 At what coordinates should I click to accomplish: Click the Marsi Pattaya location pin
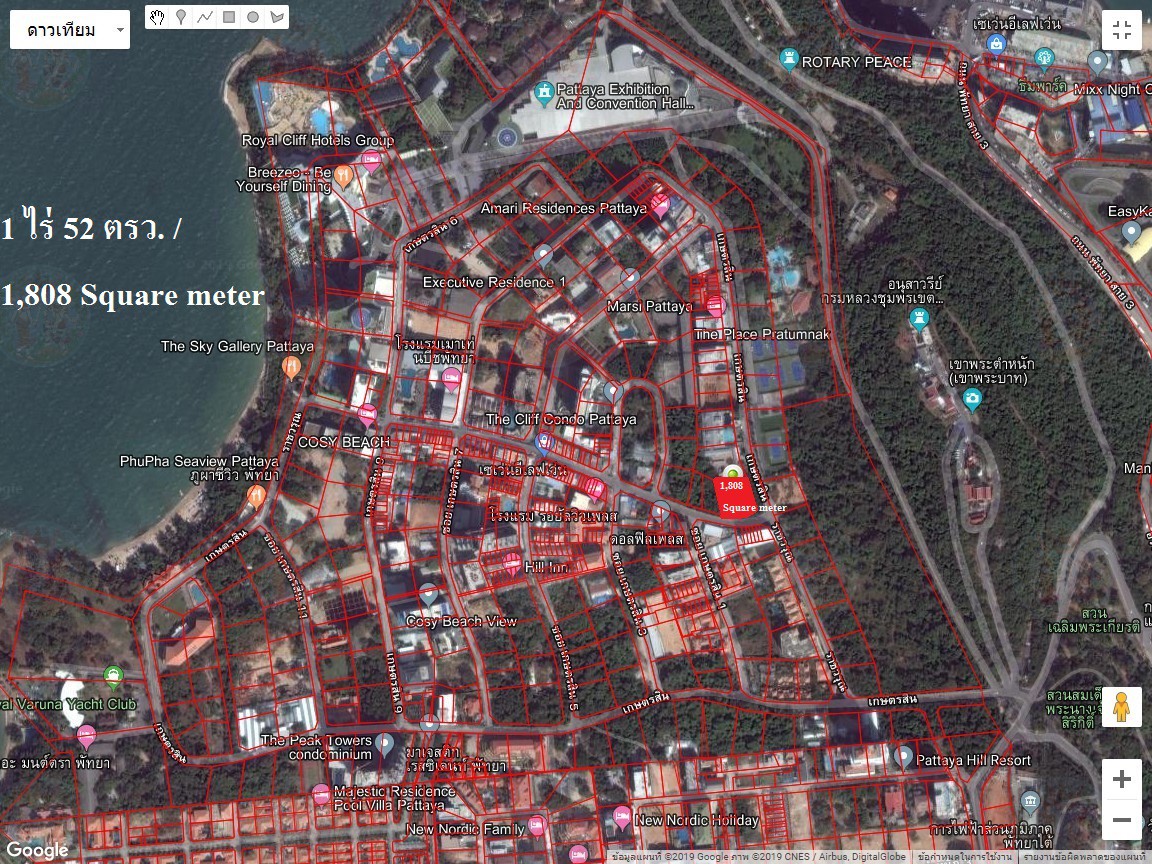point(630,278)
